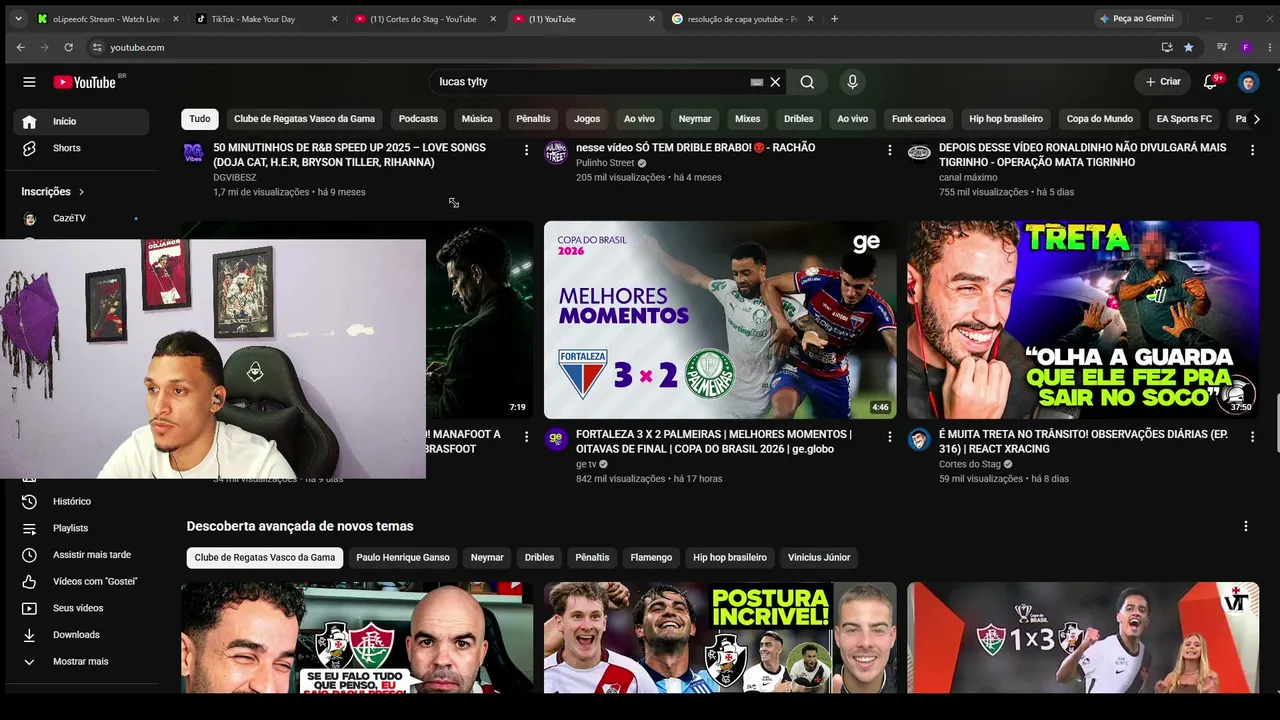Go back with the browser back arrow
Image resolution: width=1280 pixels, height=720 pixels.
(x=20, y=47)
